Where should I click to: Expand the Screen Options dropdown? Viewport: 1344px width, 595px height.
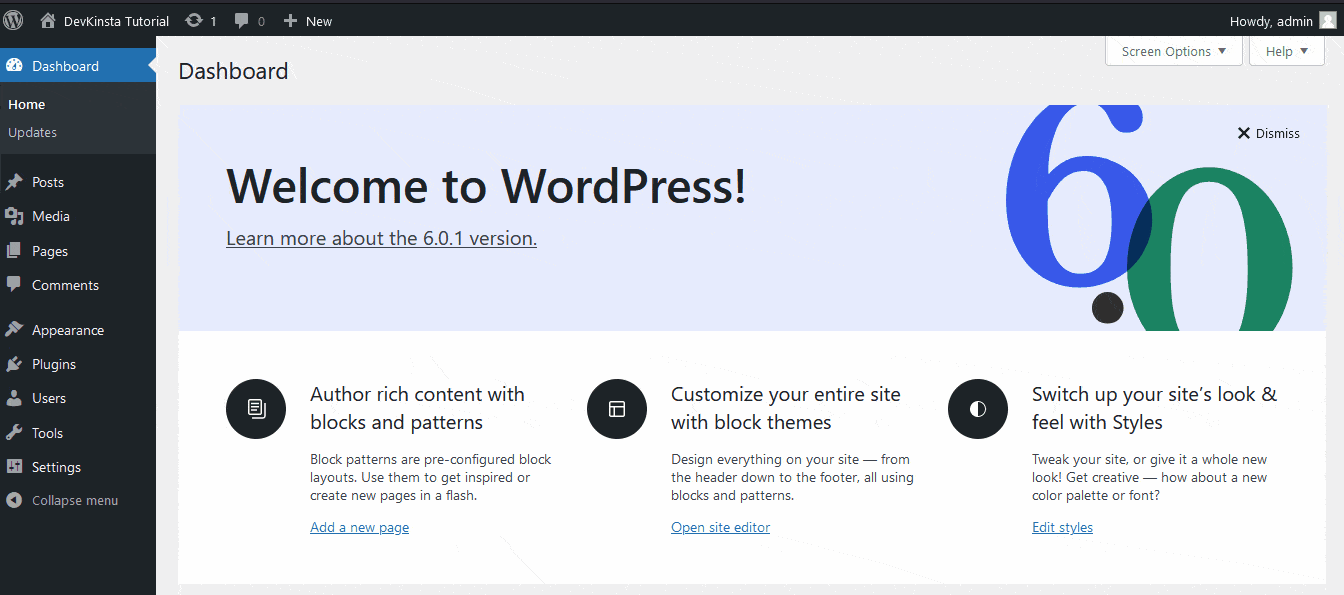click(x=1173, y=50)
